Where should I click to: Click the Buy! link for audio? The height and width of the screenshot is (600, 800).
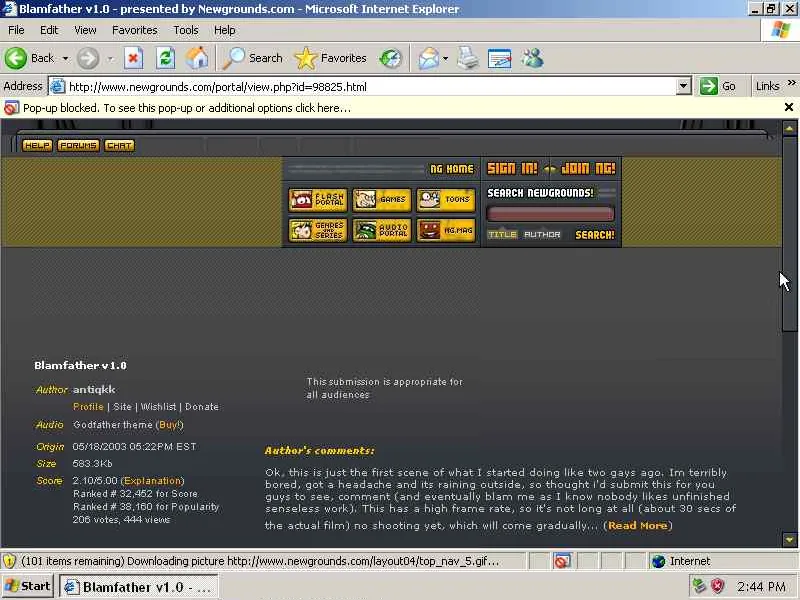click(170, 424)
